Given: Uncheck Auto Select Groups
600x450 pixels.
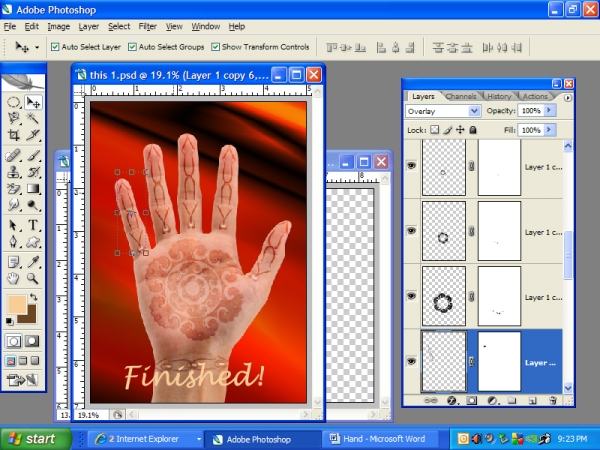Looking at the screenshot, I should point(132,47).
